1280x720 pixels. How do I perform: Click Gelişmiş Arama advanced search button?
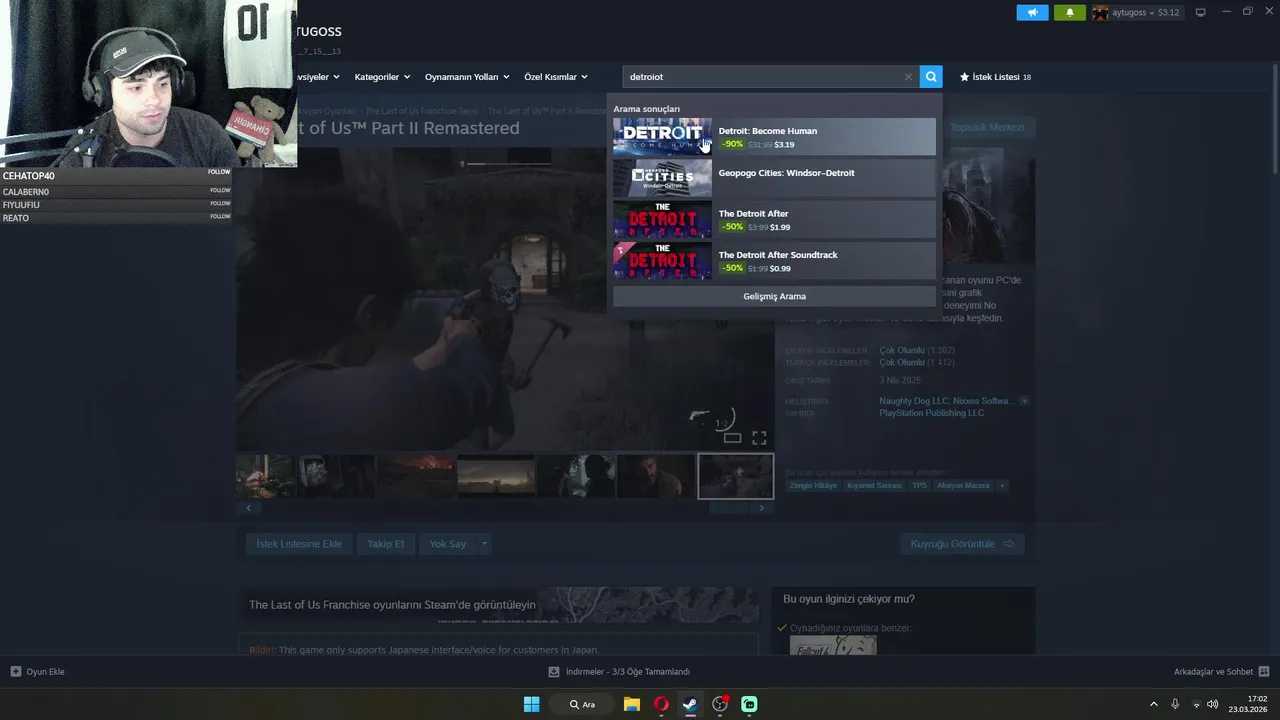774,296
